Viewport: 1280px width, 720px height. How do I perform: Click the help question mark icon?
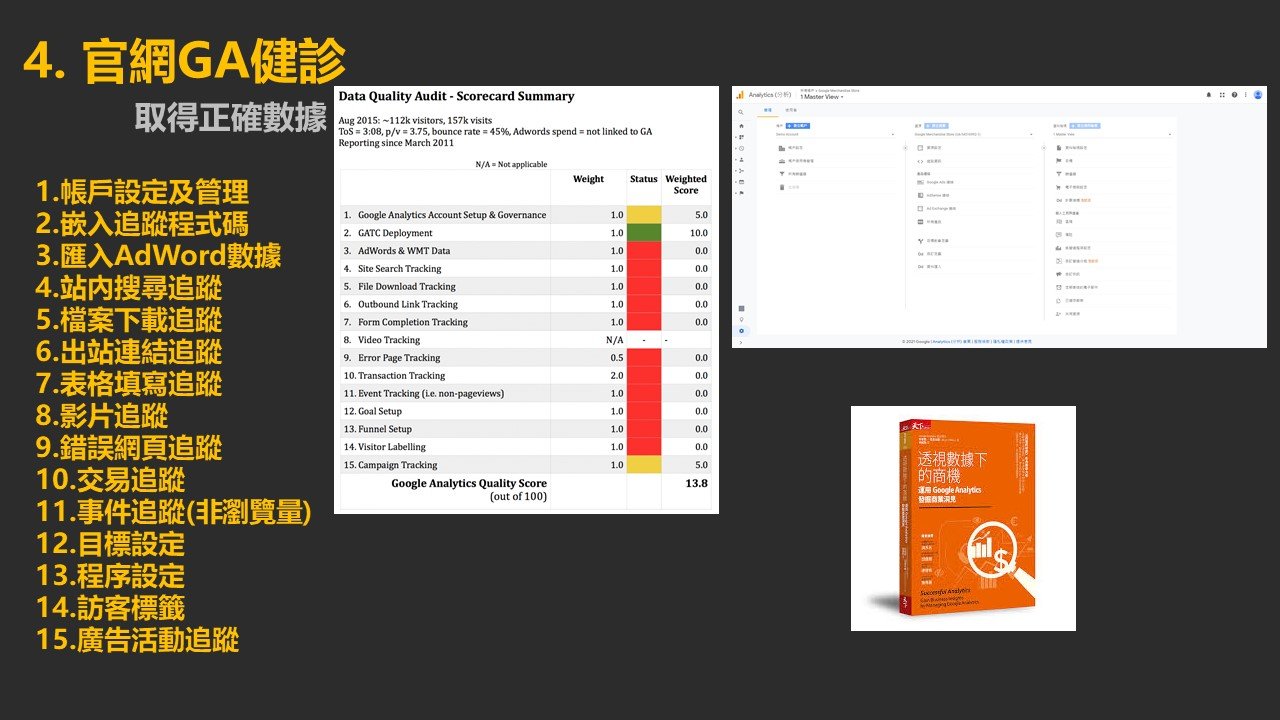[x=1234, y=95]
